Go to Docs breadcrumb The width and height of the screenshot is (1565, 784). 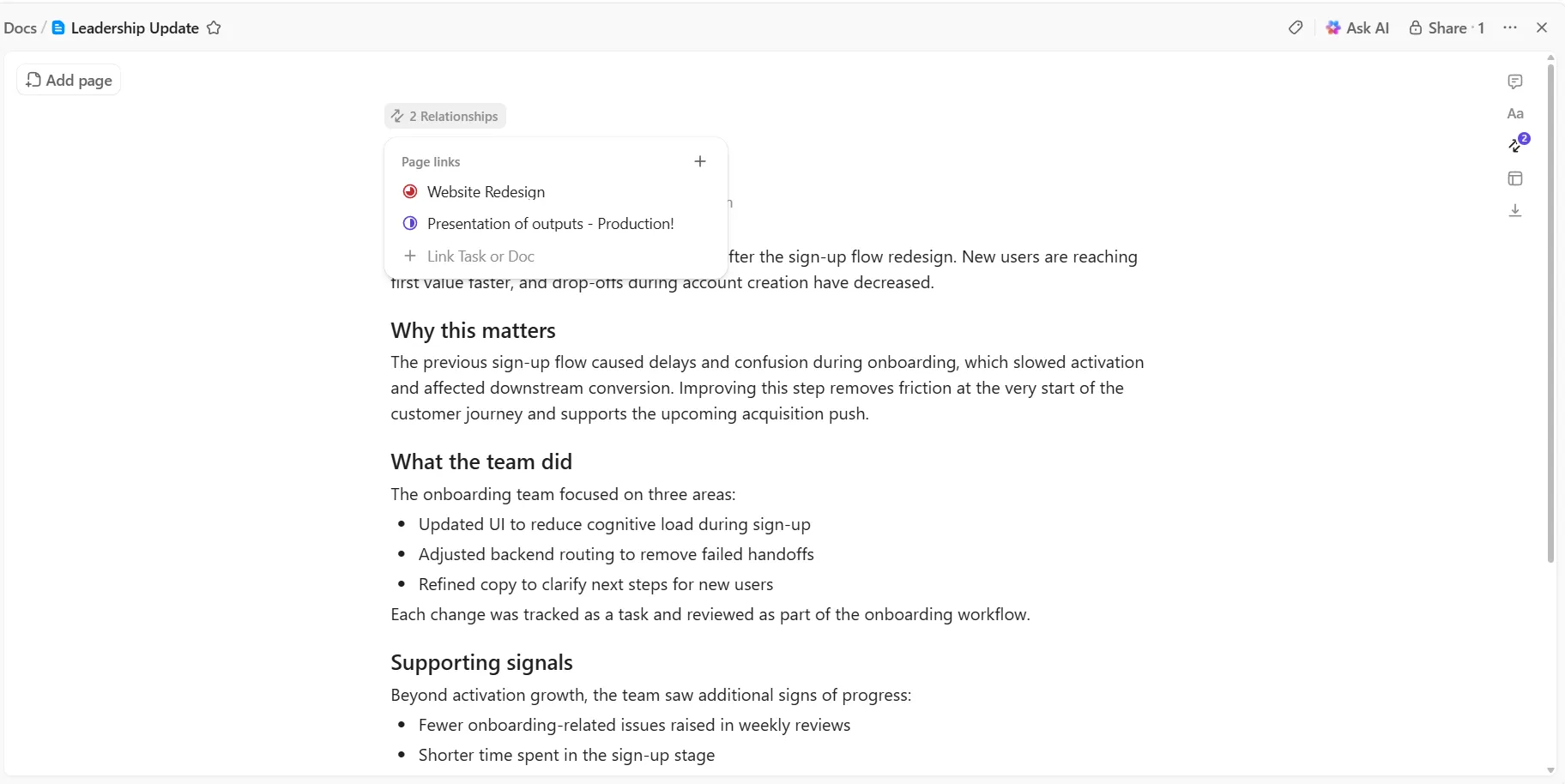tap(20, 28)
